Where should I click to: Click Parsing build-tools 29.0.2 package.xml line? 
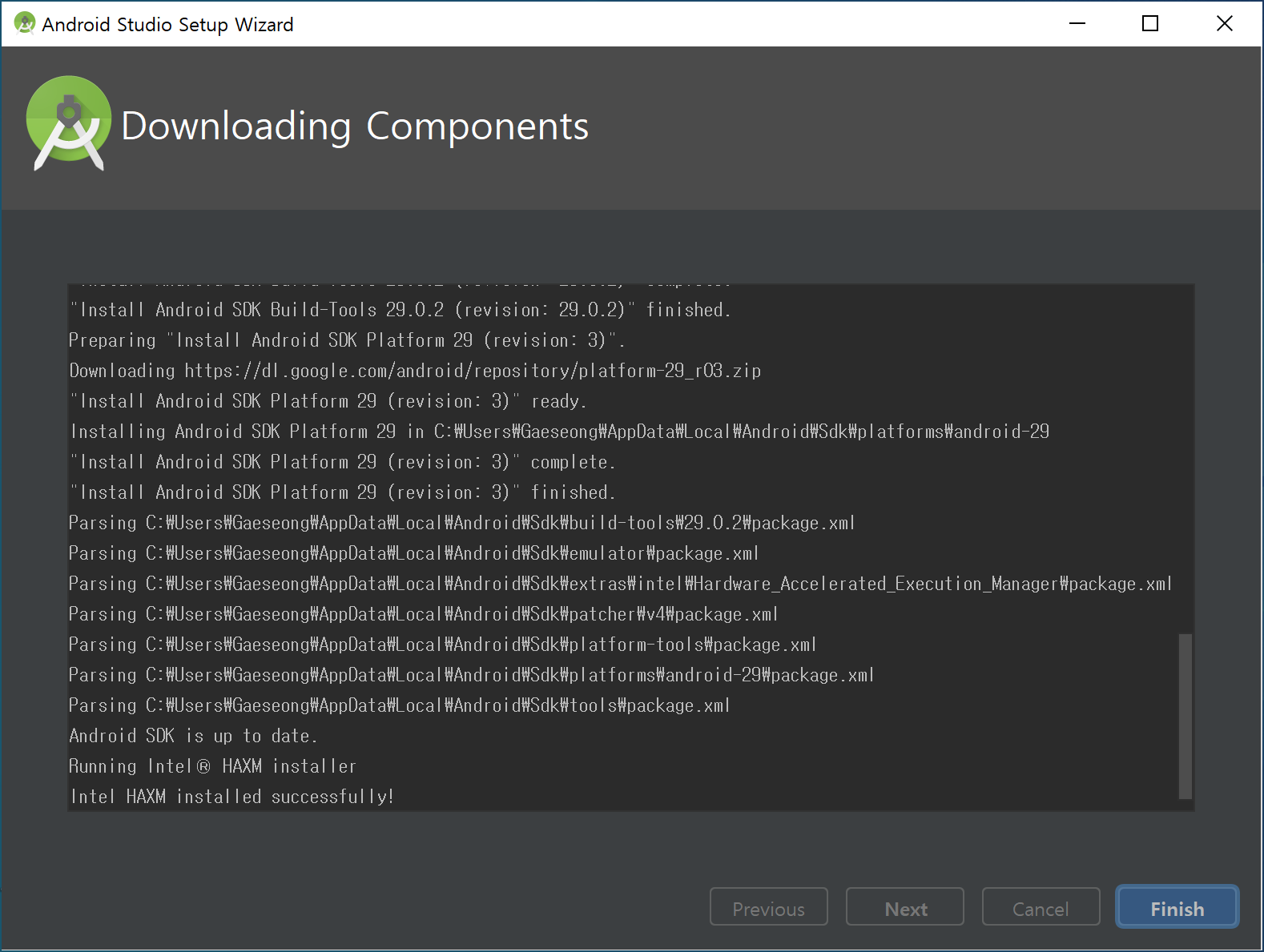462,523
